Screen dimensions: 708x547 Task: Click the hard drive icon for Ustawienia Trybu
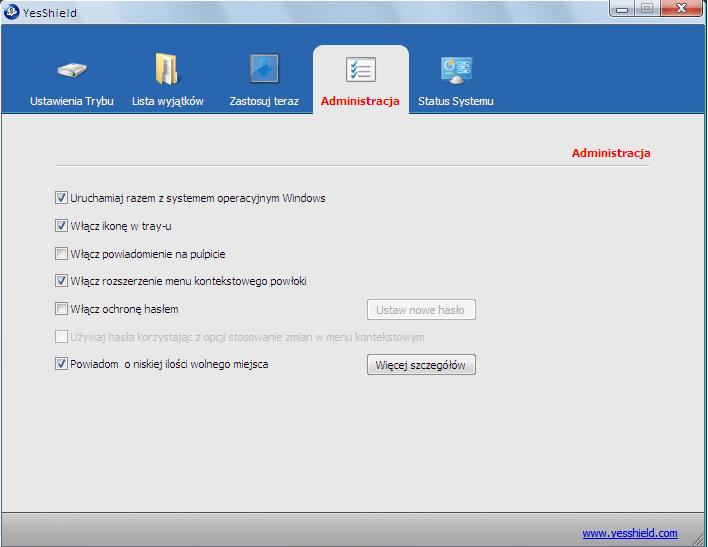72,70
